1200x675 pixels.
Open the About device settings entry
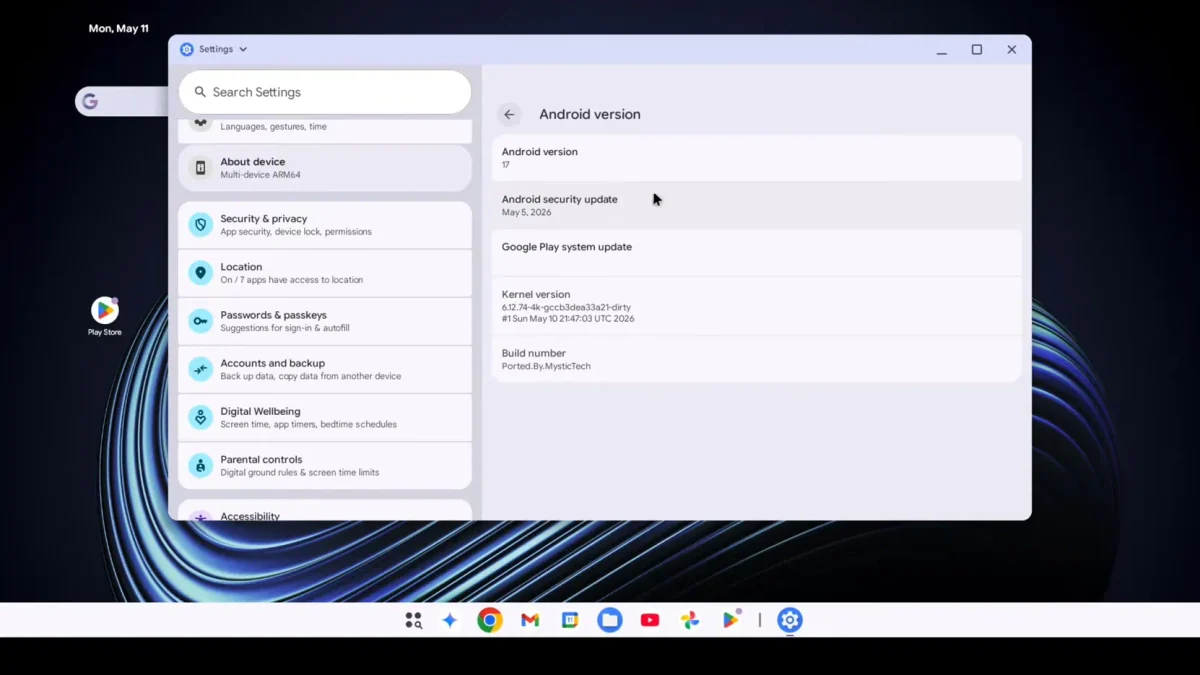coord(325,168)
